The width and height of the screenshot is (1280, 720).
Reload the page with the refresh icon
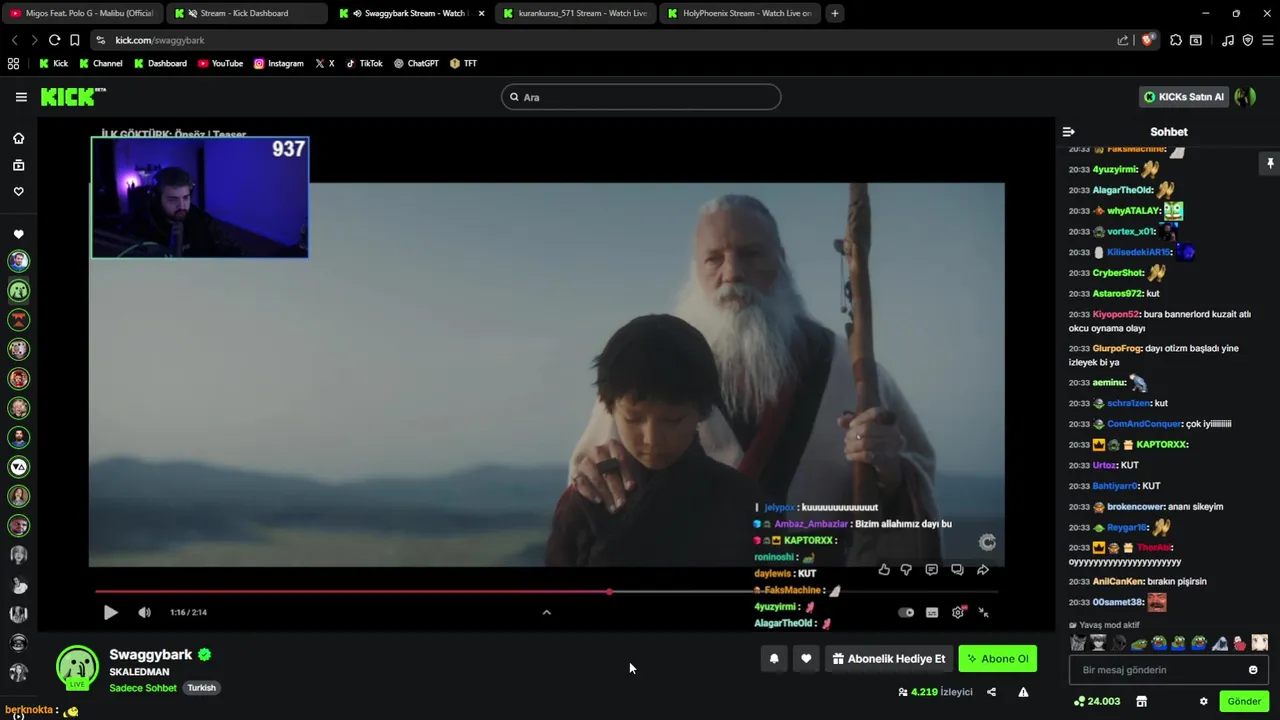pyautogui.click(x=54, y=40)
